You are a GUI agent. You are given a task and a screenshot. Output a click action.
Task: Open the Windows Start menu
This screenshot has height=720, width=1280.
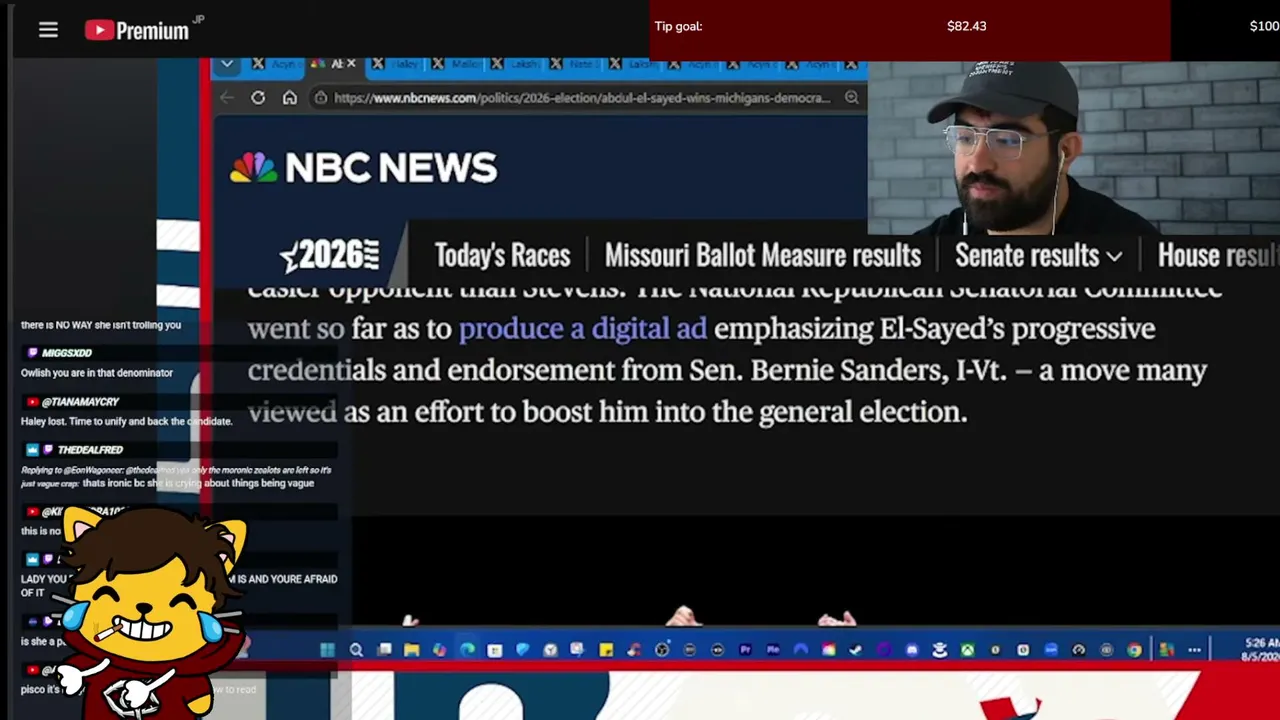(327, 650)
